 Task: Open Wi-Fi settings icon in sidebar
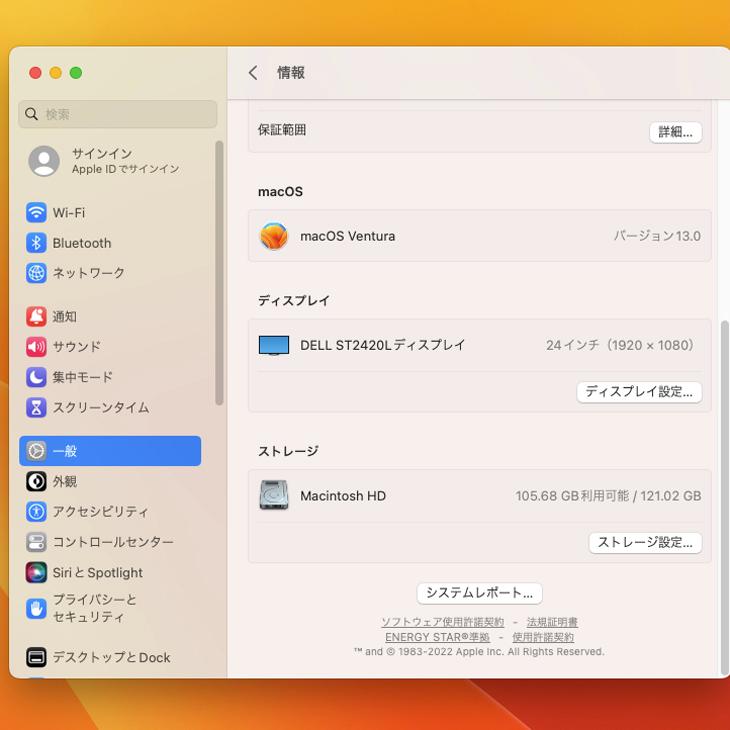36,213
